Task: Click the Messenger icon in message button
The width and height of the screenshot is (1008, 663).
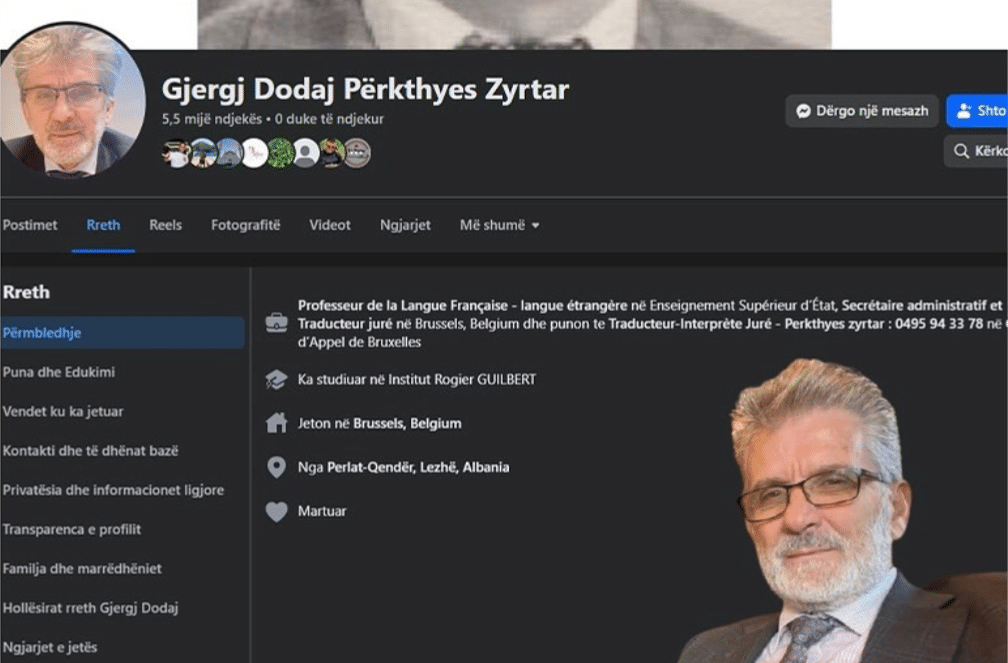Action: 803,111
